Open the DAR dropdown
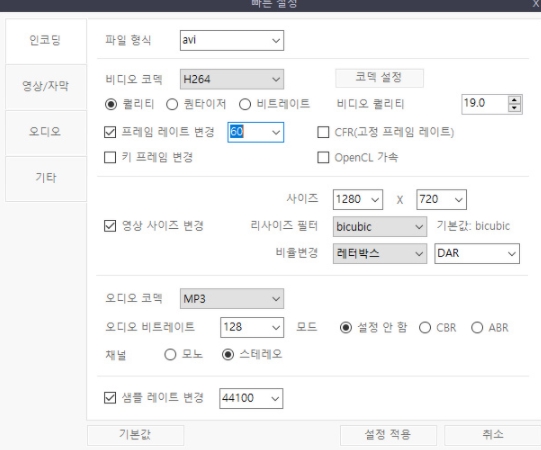The width and height of the screenshot is (541, 450). pos(477,254)
